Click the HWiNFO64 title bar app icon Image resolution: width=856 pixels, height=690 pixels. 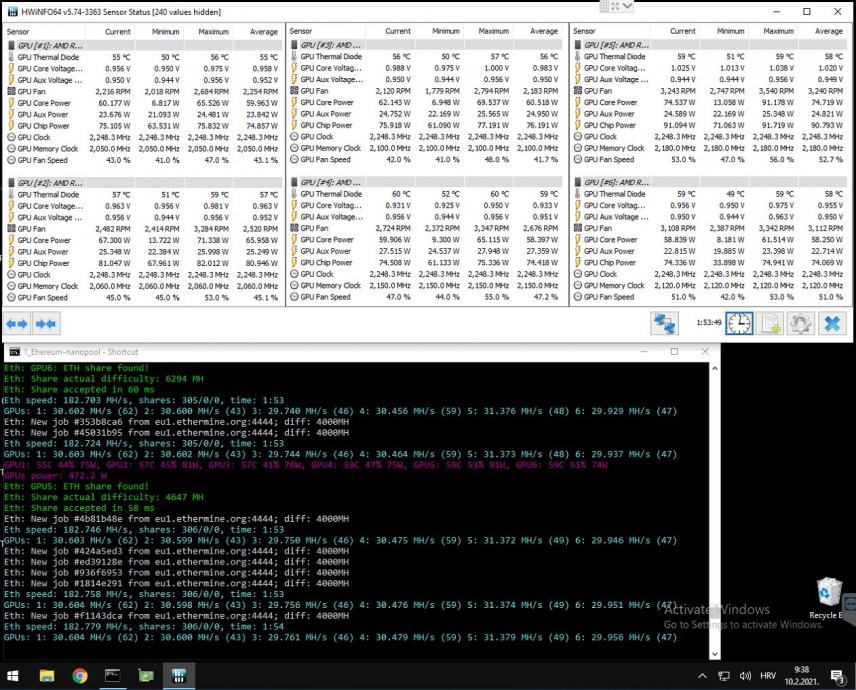(13, 11)
